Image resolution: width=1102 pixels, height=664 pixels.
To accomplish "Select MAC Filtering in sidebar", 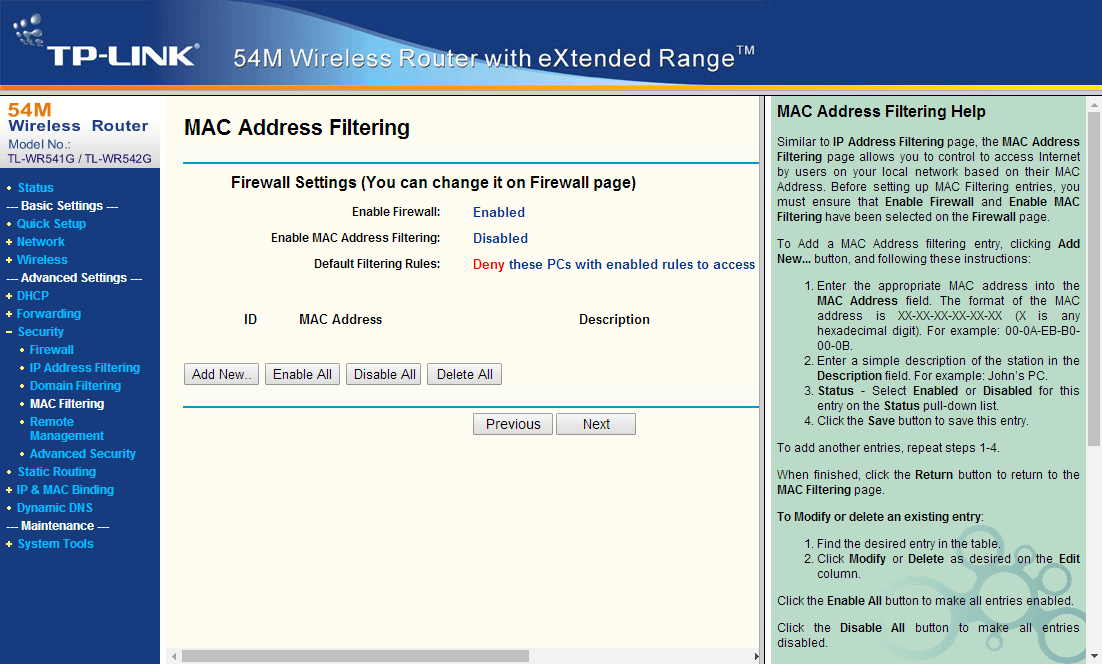I will [x=67, y=404].
